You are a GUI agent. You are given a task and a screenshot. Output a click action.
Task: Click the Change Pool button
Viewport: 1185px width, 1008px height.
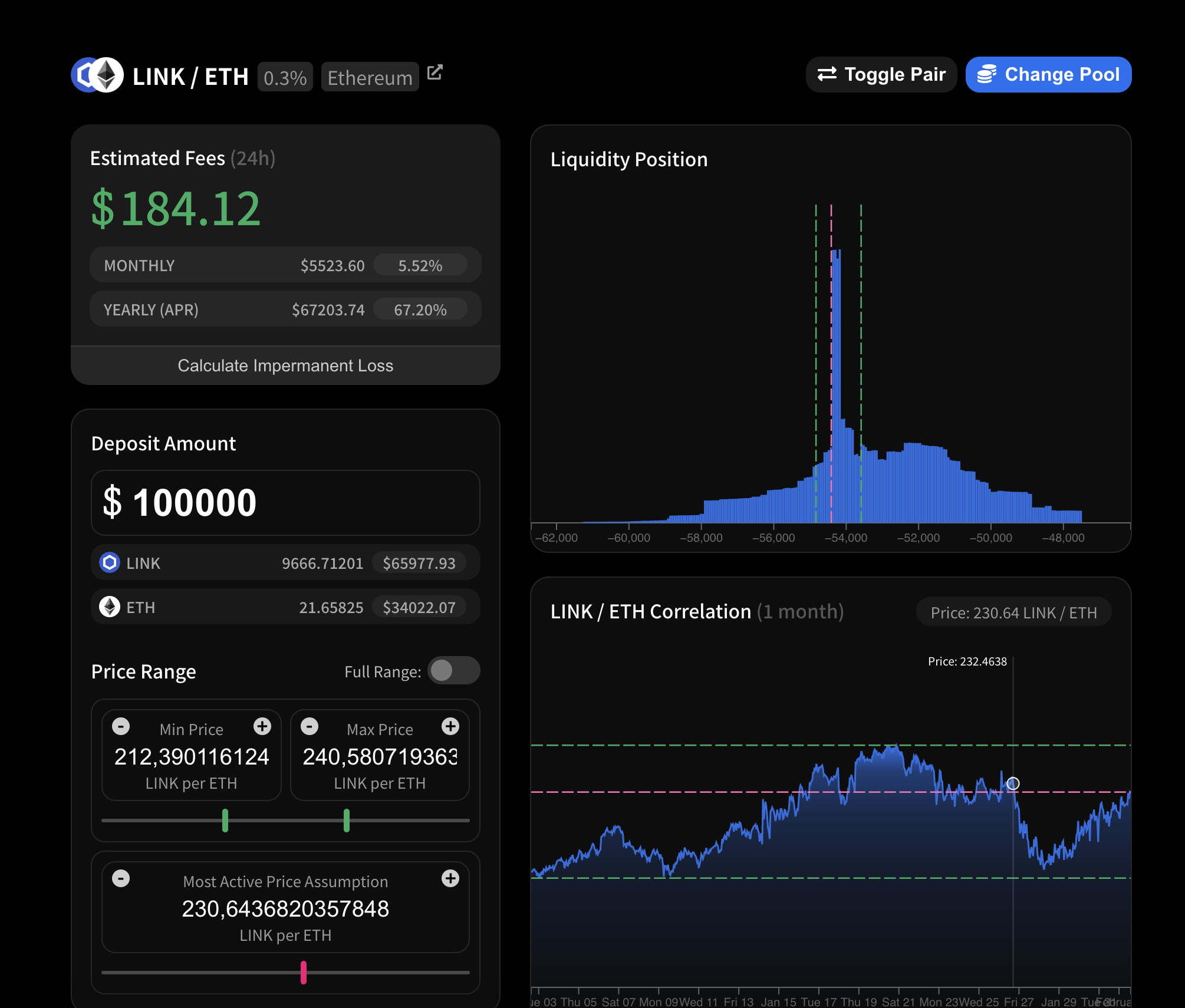pyautogui.click(x=1048, y=75)
